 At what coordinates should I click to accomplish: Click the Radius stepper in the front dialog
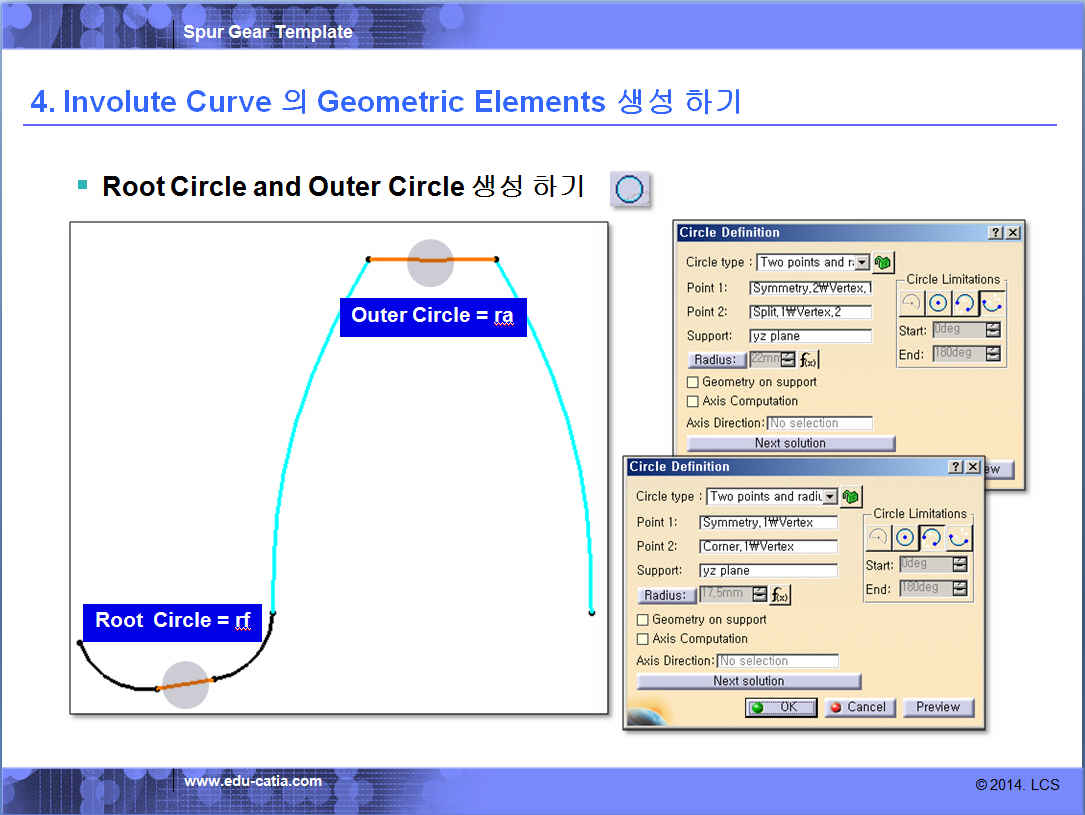760,595
